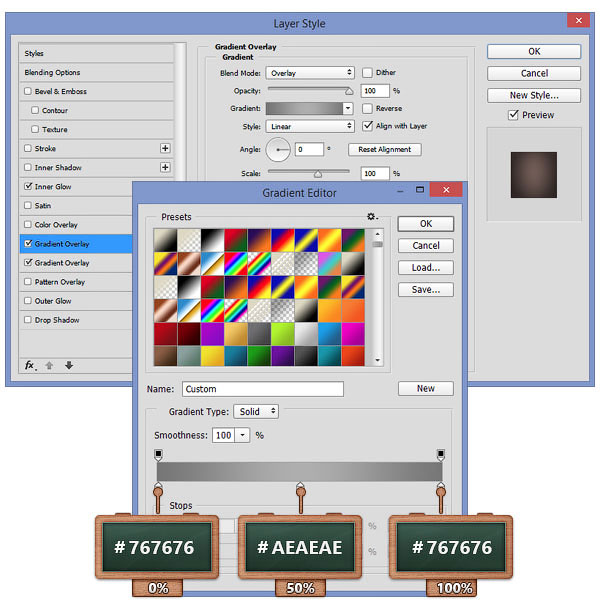Add another Inner Shadow with plus icon
This screenshot has height=600, width=600.
[165, 167]
